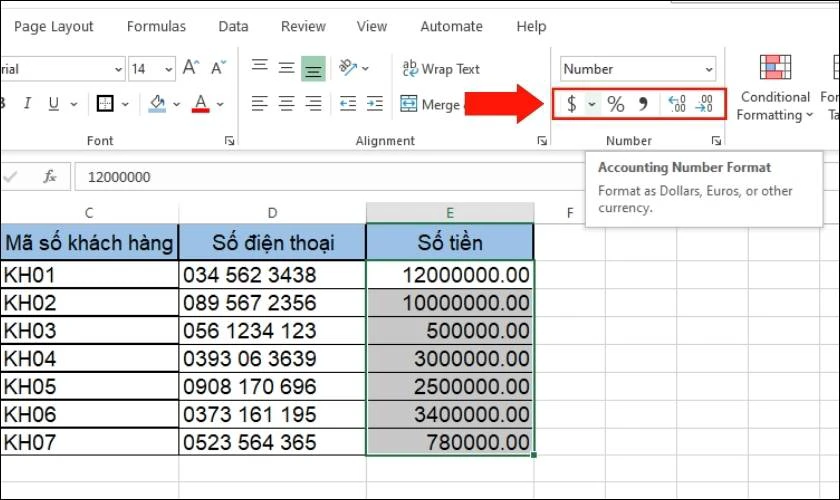Open the Number format combo box
Screen dimensions: 840x500
pos(638,69)
